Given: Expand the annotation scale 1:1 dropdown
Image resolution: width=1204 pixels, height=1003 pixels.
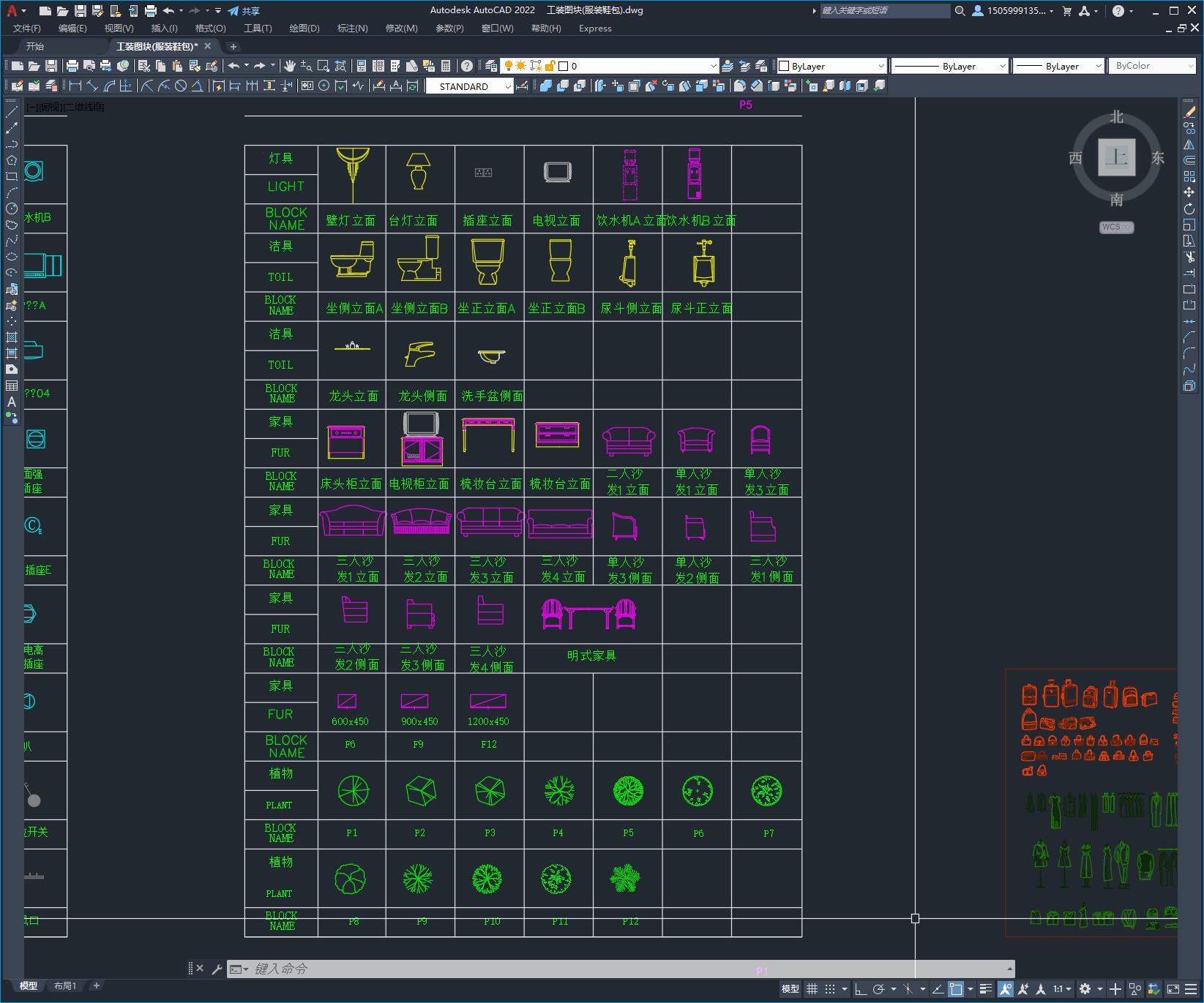Looking at the screenshot, I should [1063, 989].
